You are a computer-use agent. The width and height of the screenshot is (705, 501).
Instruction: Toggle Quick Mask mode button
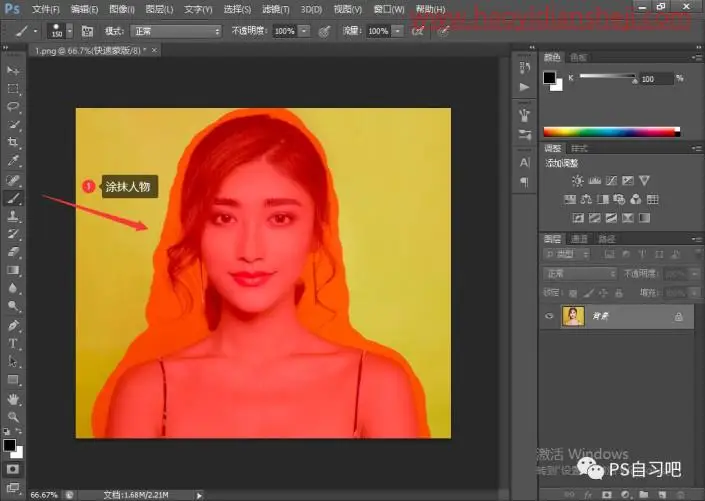coord(13,469)
